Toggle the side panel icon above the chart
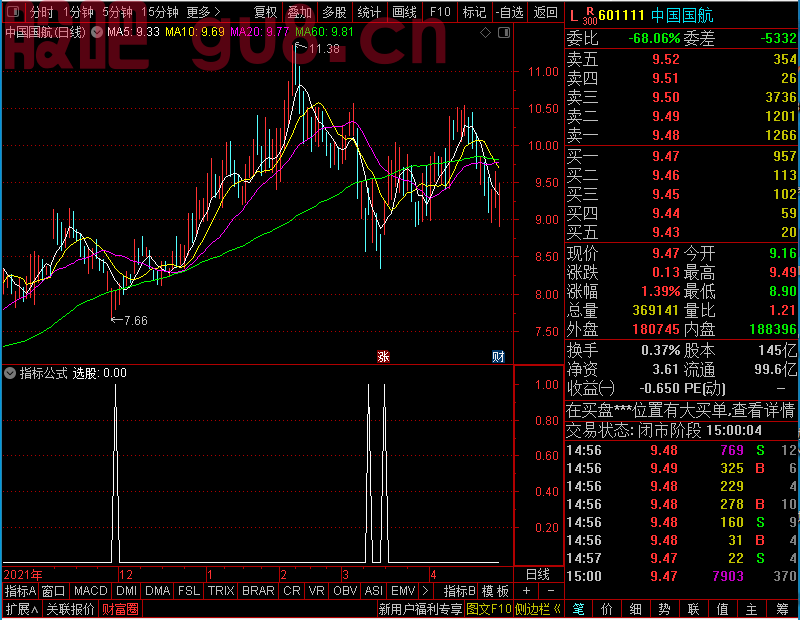 pyautogui.click(x=504, y=33)
